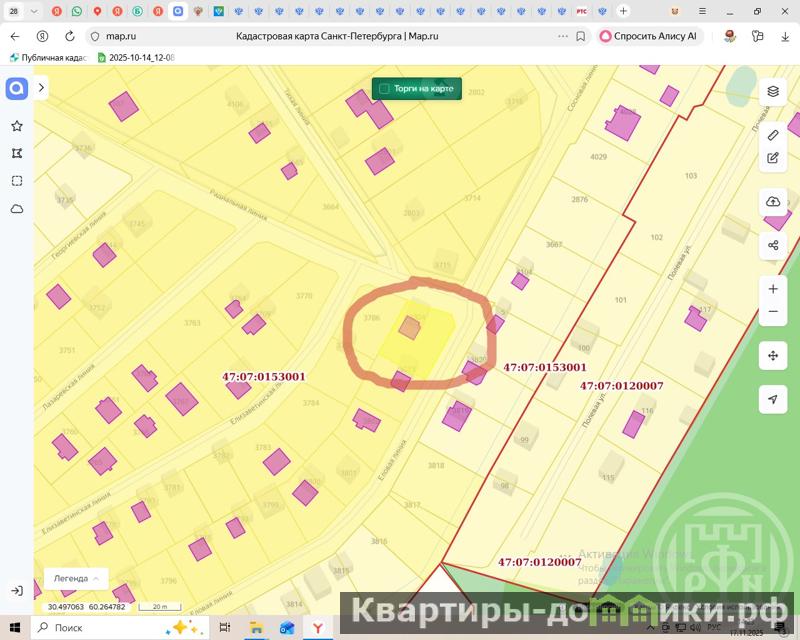Expand the left sidebar with chevron
The image size is (800, 640).
[x=41, y=88]
